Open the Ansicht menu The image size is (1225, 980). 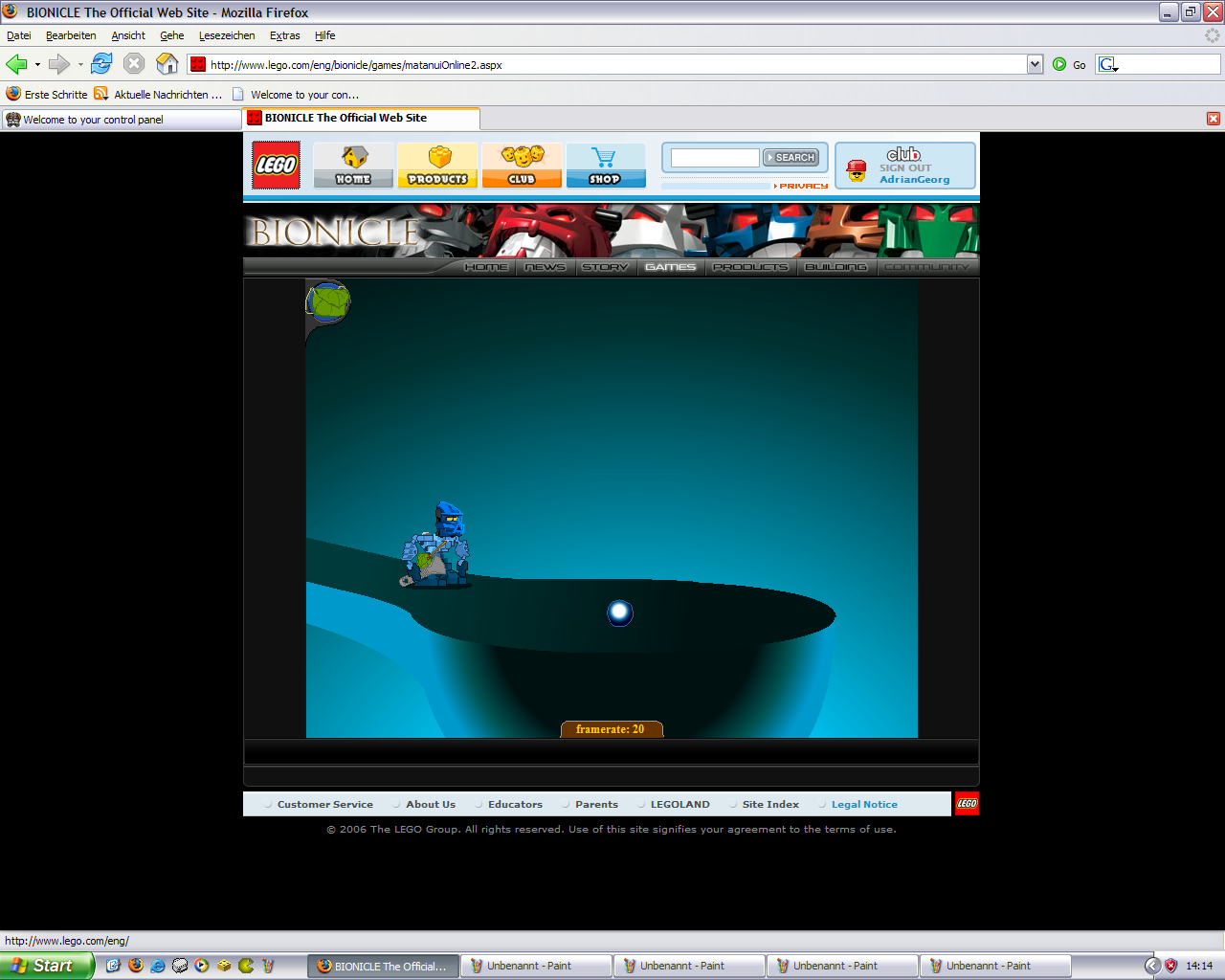(128, 35)
